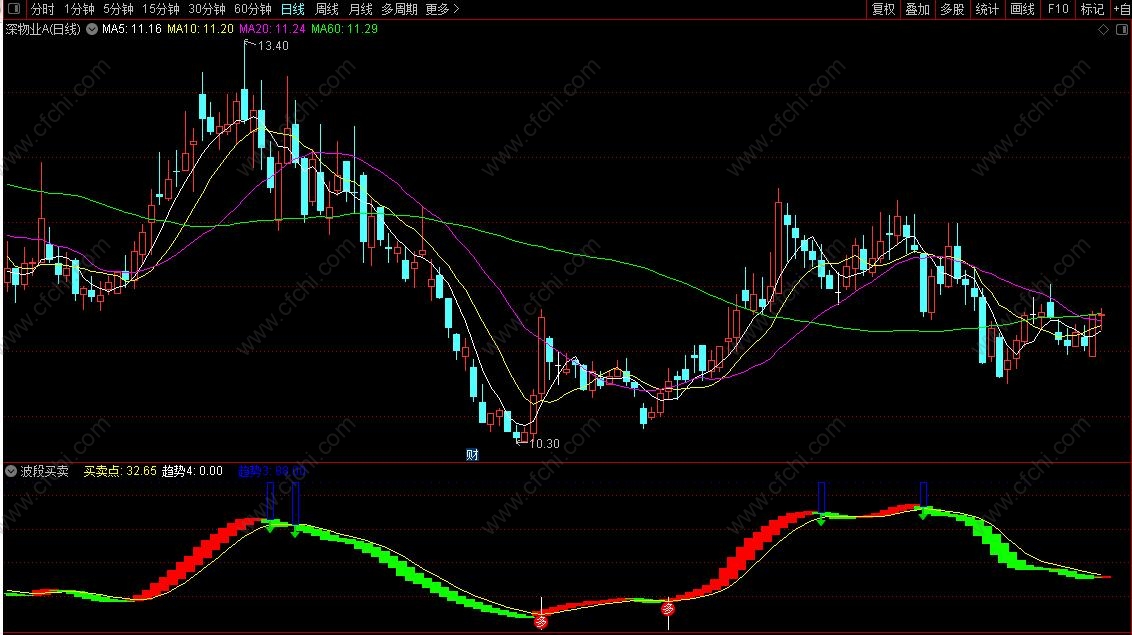Screen dimensions: 1132x635
Task: Expand the 更多 more periods menu
Action: [442, 9]
